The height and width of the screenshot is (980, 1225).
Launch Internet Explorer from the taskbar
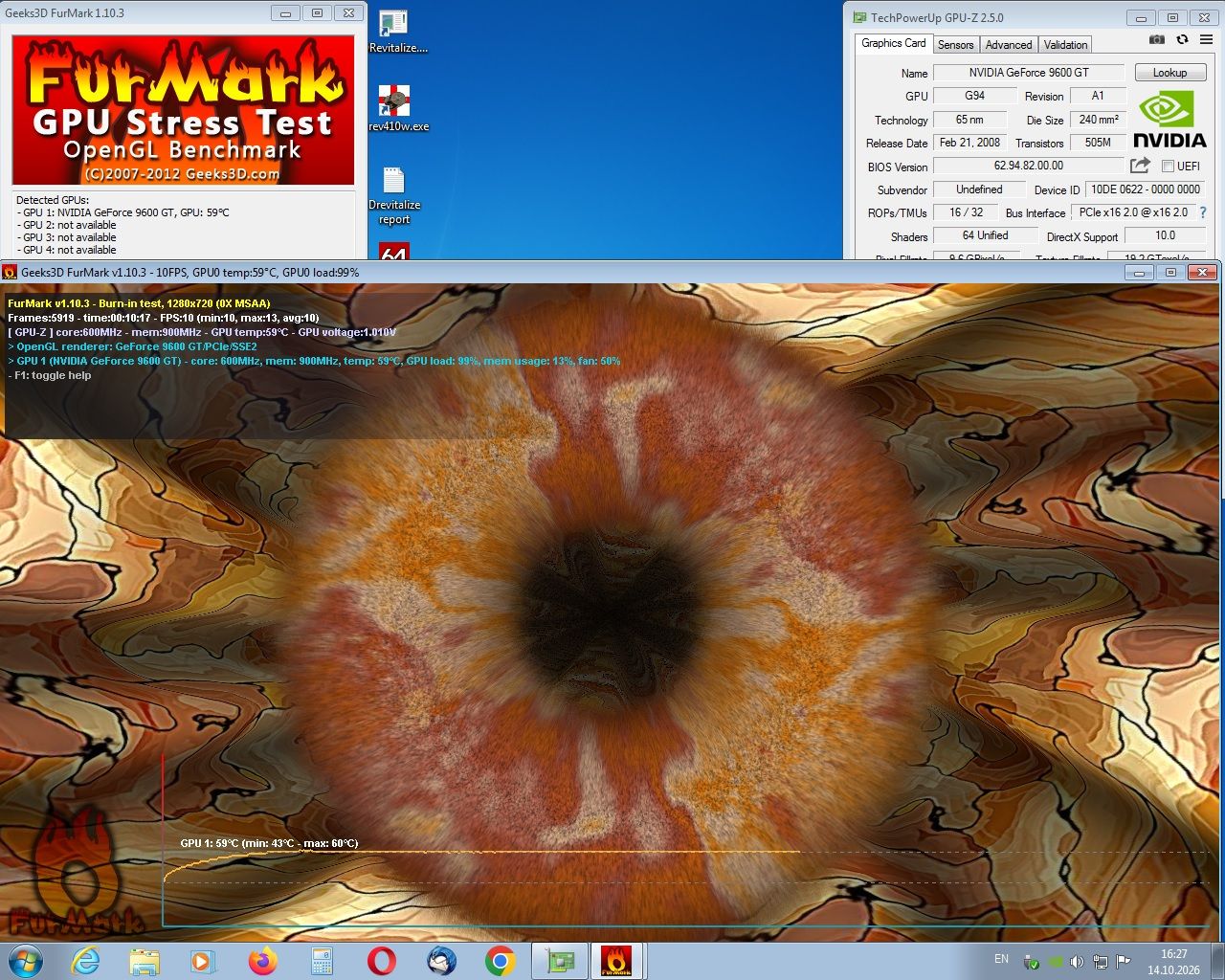[86, 960]
